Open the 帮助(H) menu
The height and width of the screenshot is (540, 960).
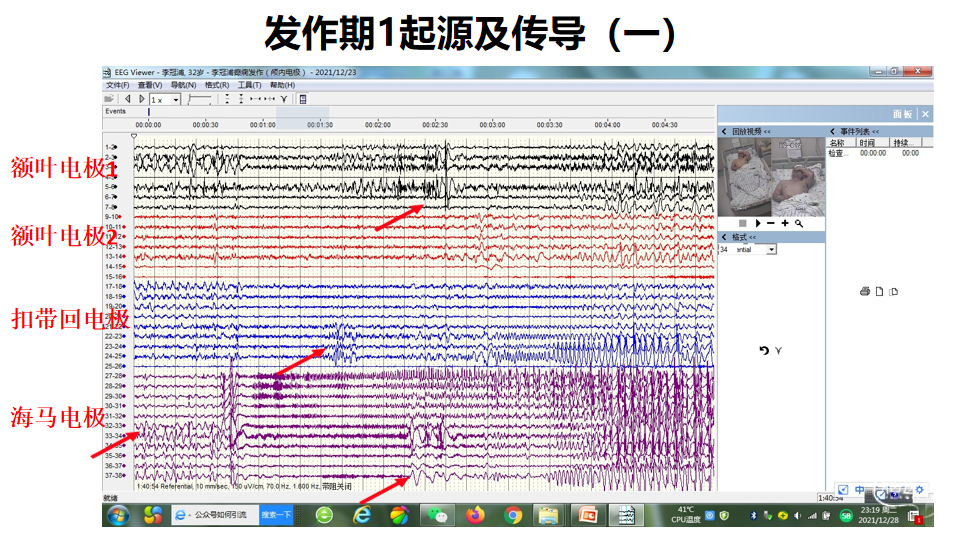pos(282,85)
